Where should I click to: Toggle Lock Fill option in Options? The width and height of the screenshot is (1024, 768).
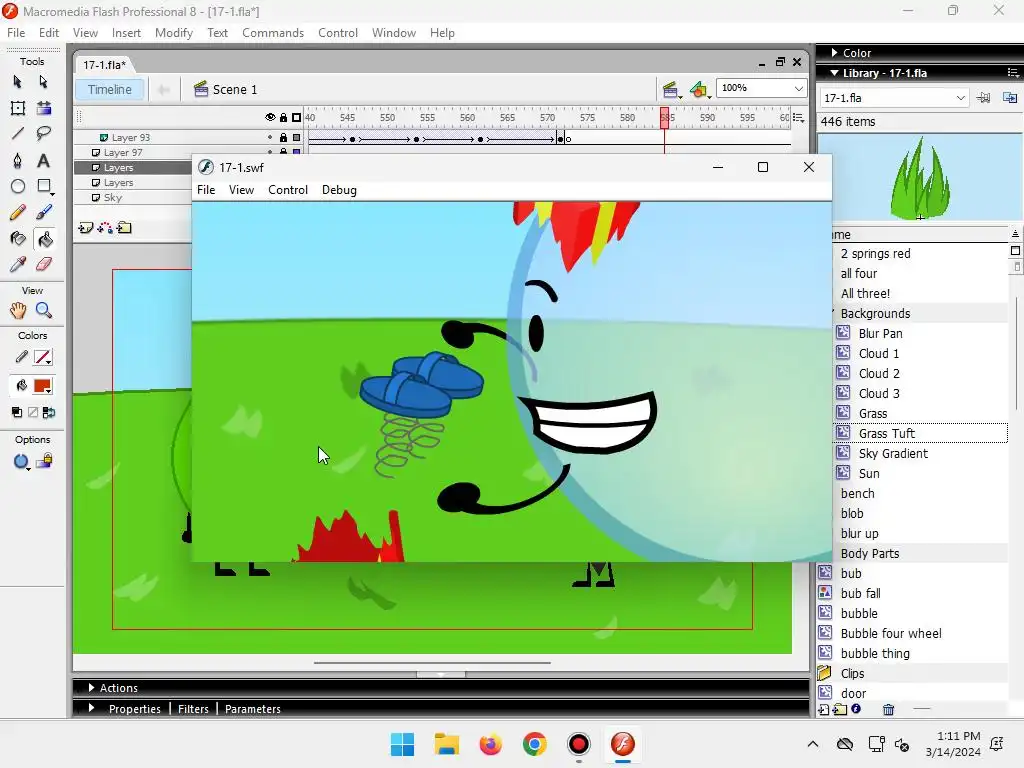tap(44, 462)
